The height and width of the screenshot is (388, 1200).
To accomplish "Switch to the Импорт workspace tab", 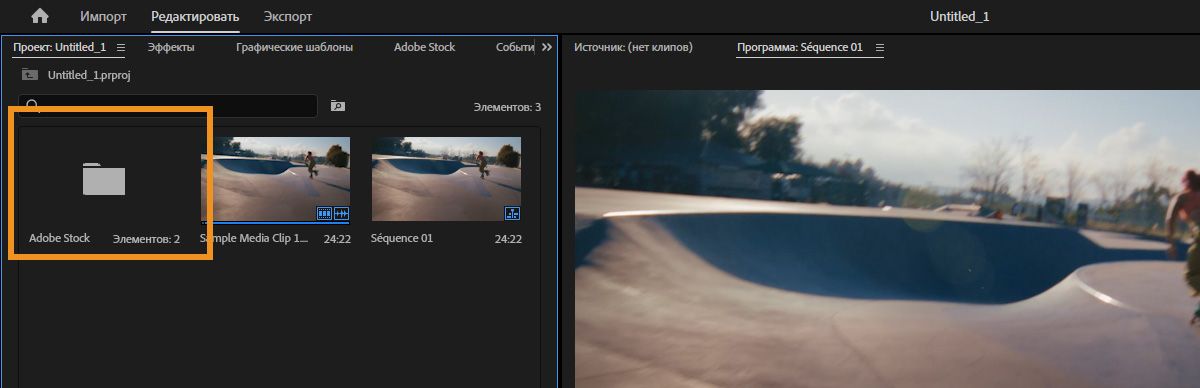I will tap(103, 17).
